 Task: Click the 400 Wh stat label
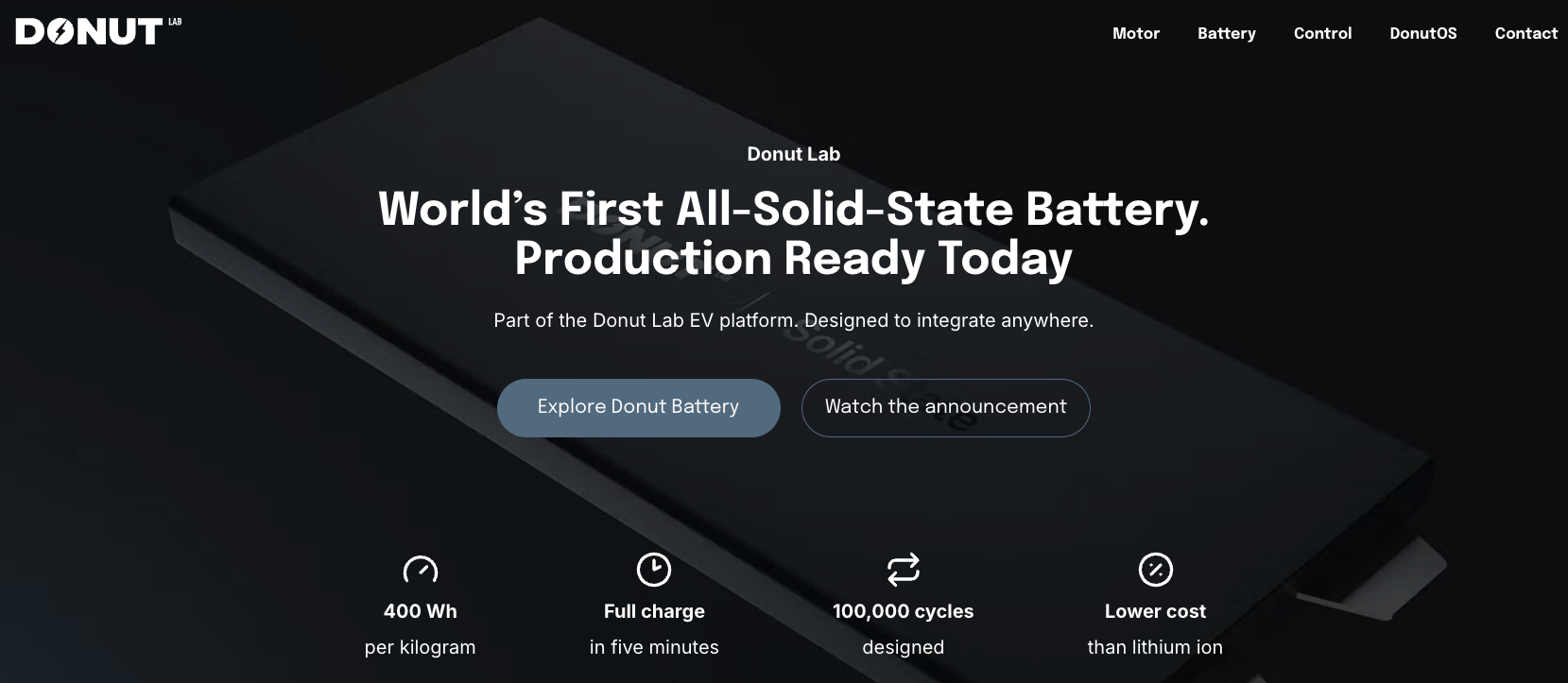coord(421,611)
